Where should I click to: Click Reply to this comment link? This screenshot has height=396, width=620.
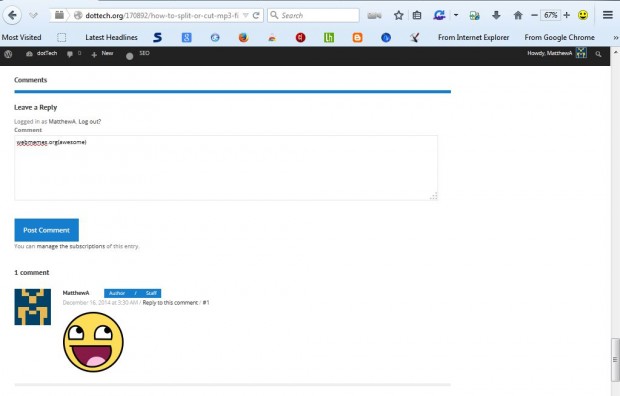170,303
